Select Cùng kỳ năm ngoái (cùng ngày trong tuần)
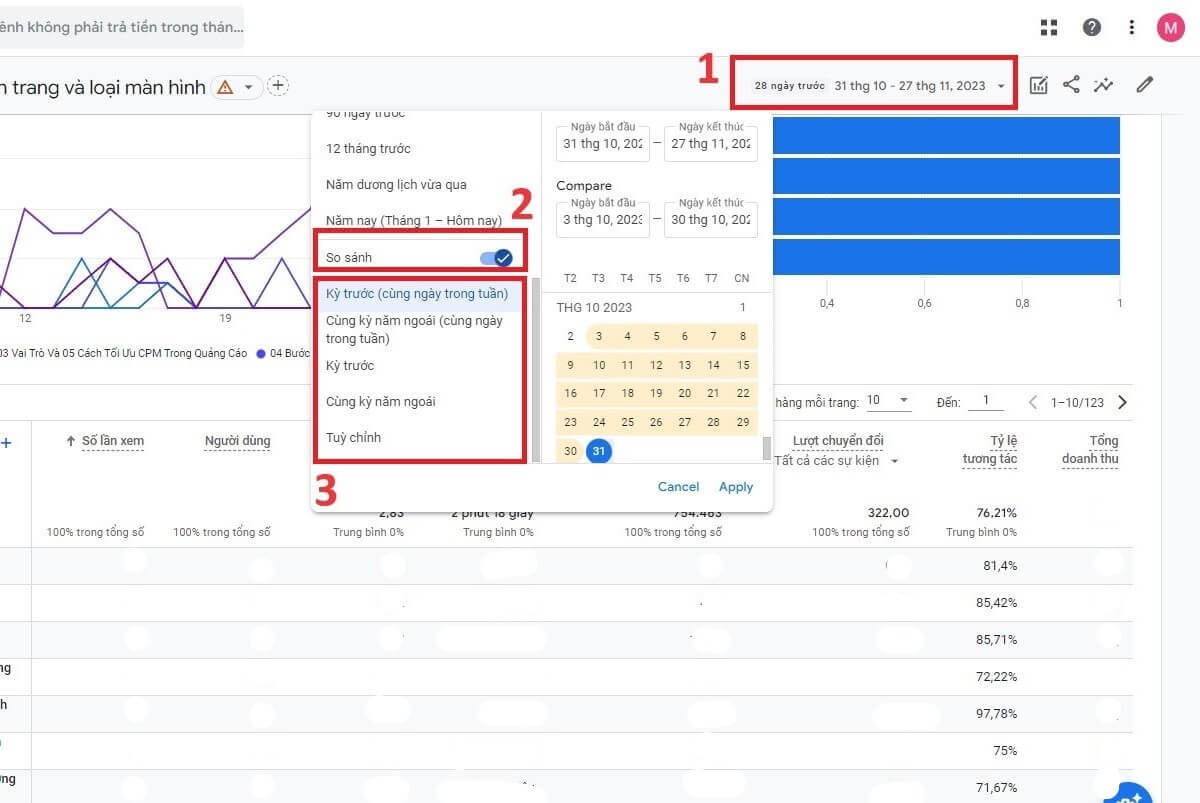Viewport: 1200px width, 803px height. coord(414,329)
